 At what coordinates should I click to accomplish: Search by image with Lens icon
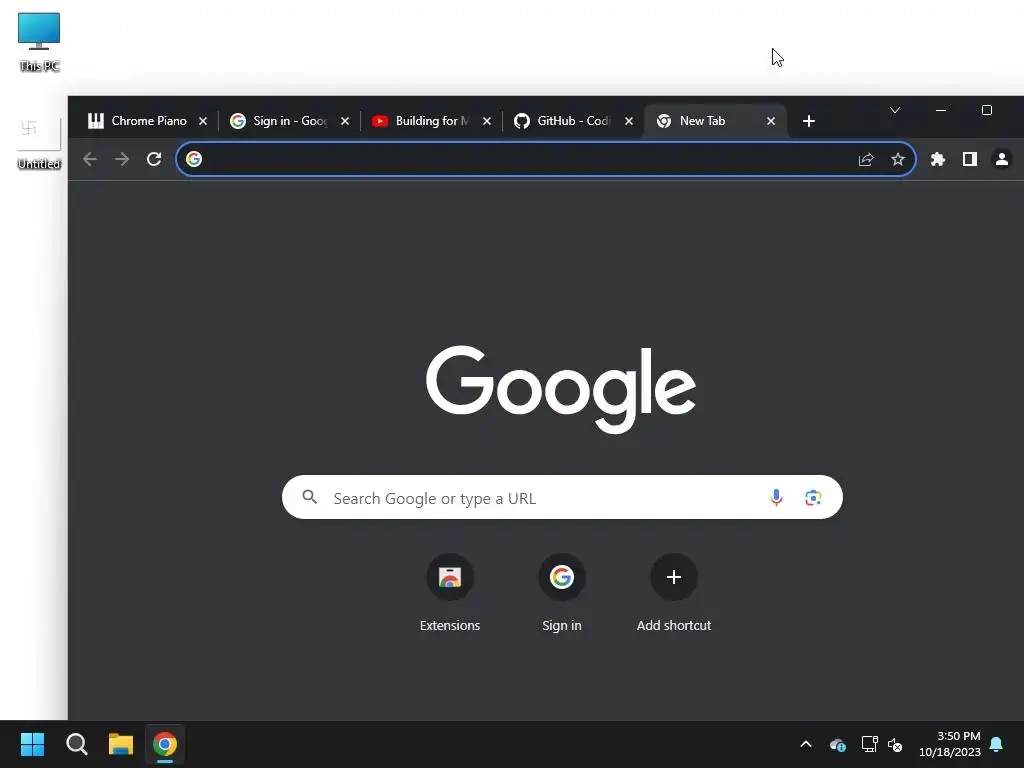click(813, 498)
